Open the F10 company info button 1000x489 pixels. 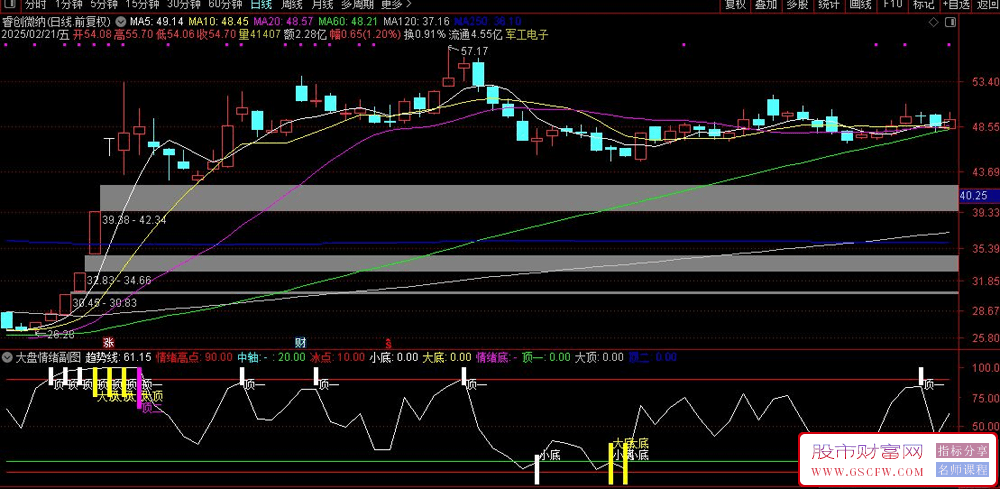(x=892, y=4)
